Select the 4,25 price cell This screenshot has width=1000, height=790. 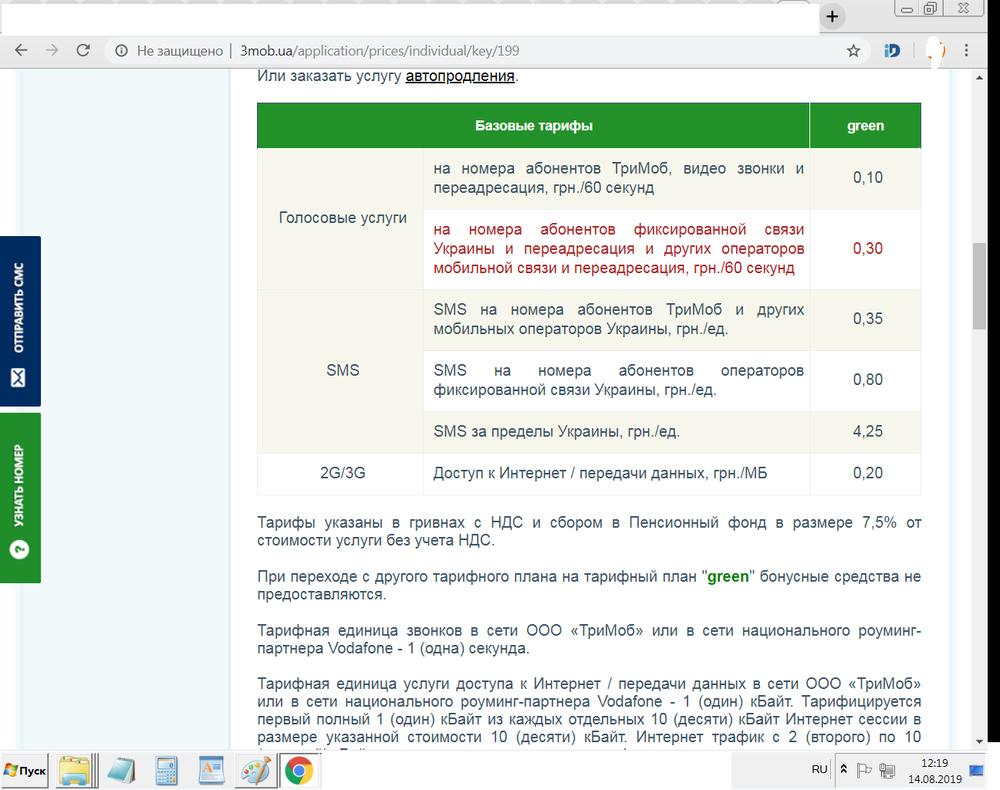pos(867,432)
